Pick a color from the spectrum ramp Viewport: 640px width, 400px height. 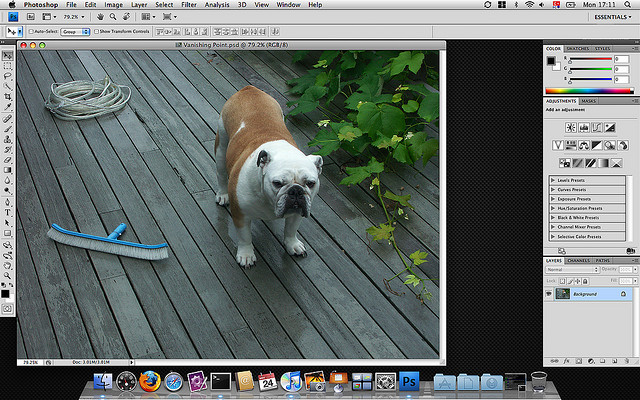[589, 91]
